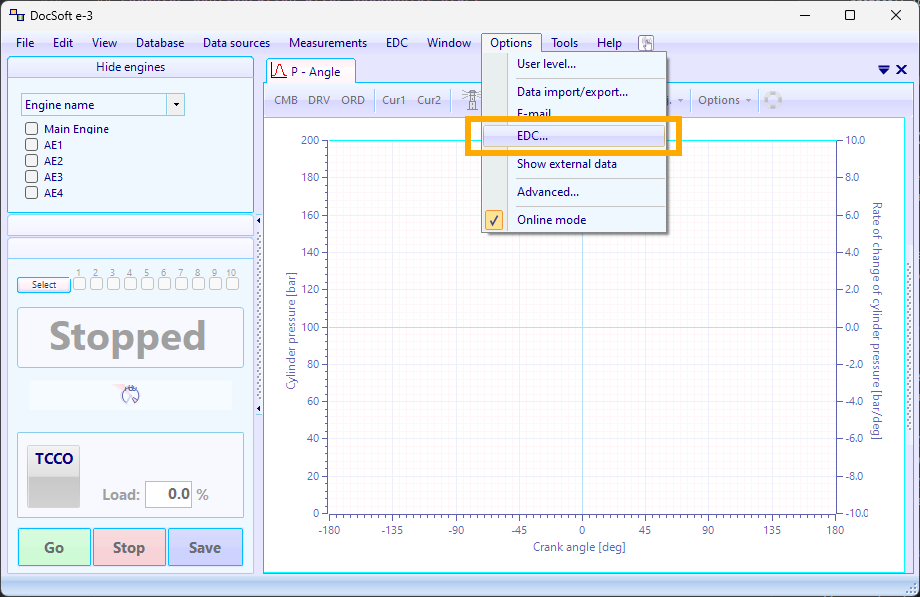
Task: Click inside the Load percentage input field
Action: (169, 494)
